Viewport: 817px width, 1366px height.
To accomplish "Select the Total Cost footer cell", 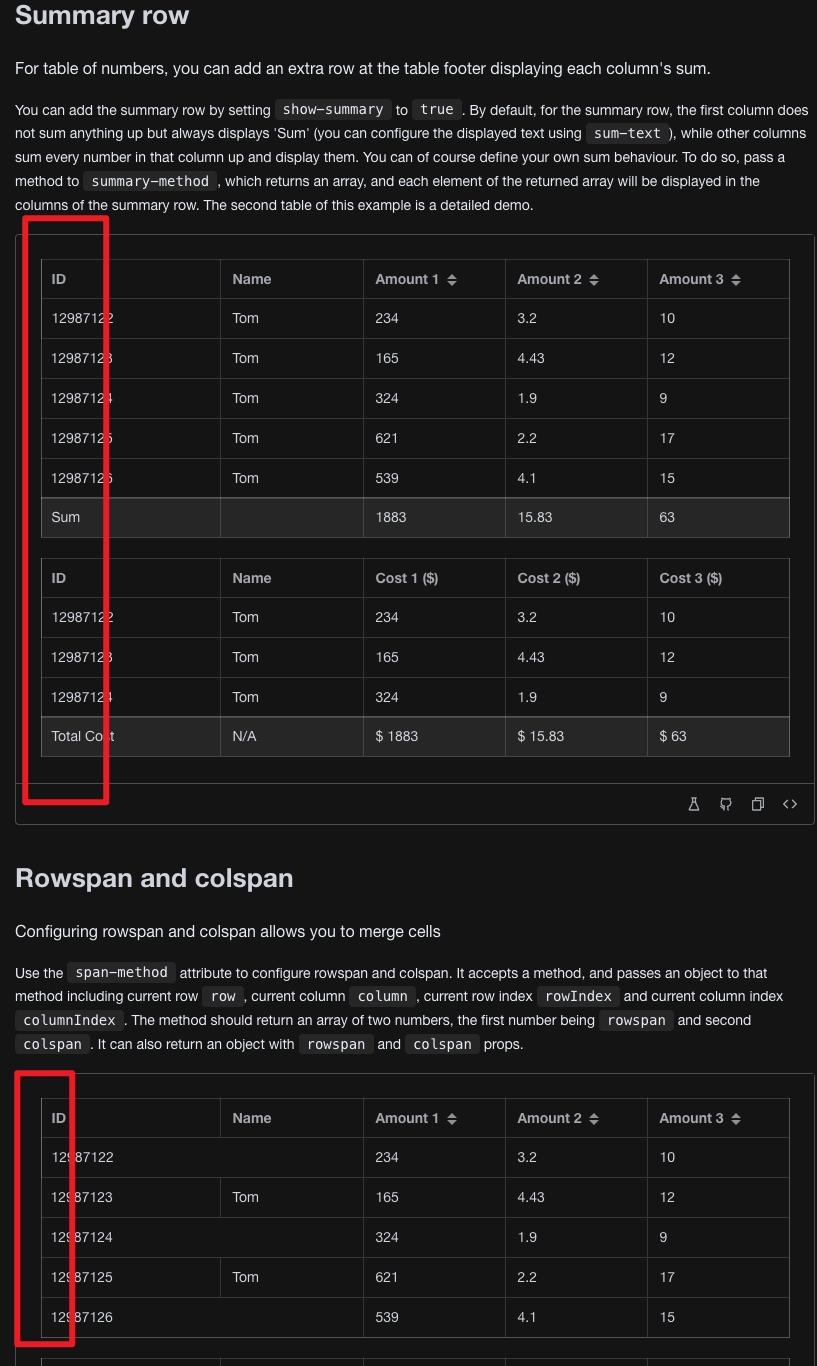I will tap(131, 737).
